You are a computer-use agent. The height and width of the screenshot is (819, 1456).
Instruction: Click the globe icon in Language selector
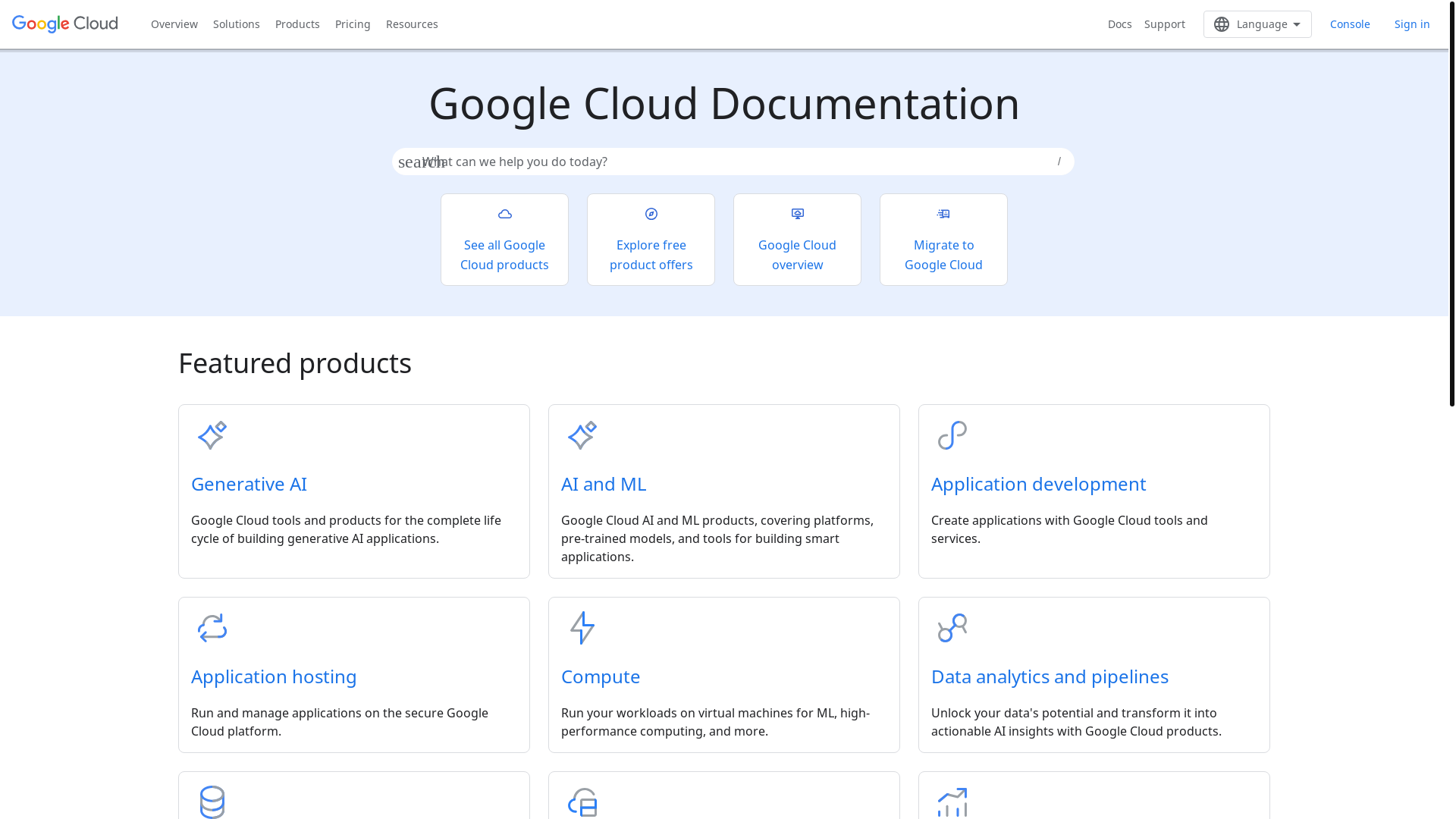click(x=1222, y=24)
